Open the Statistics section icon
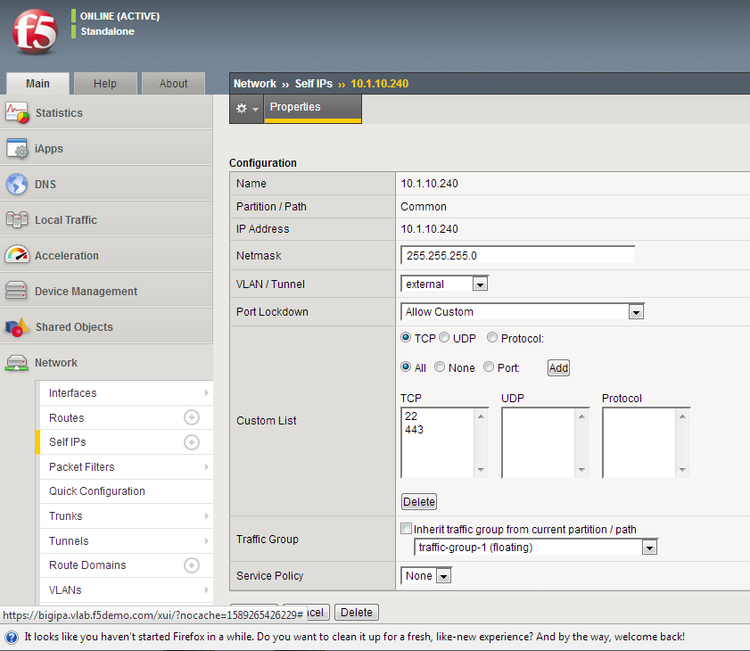Screen dimensions: 750x651 17,113
